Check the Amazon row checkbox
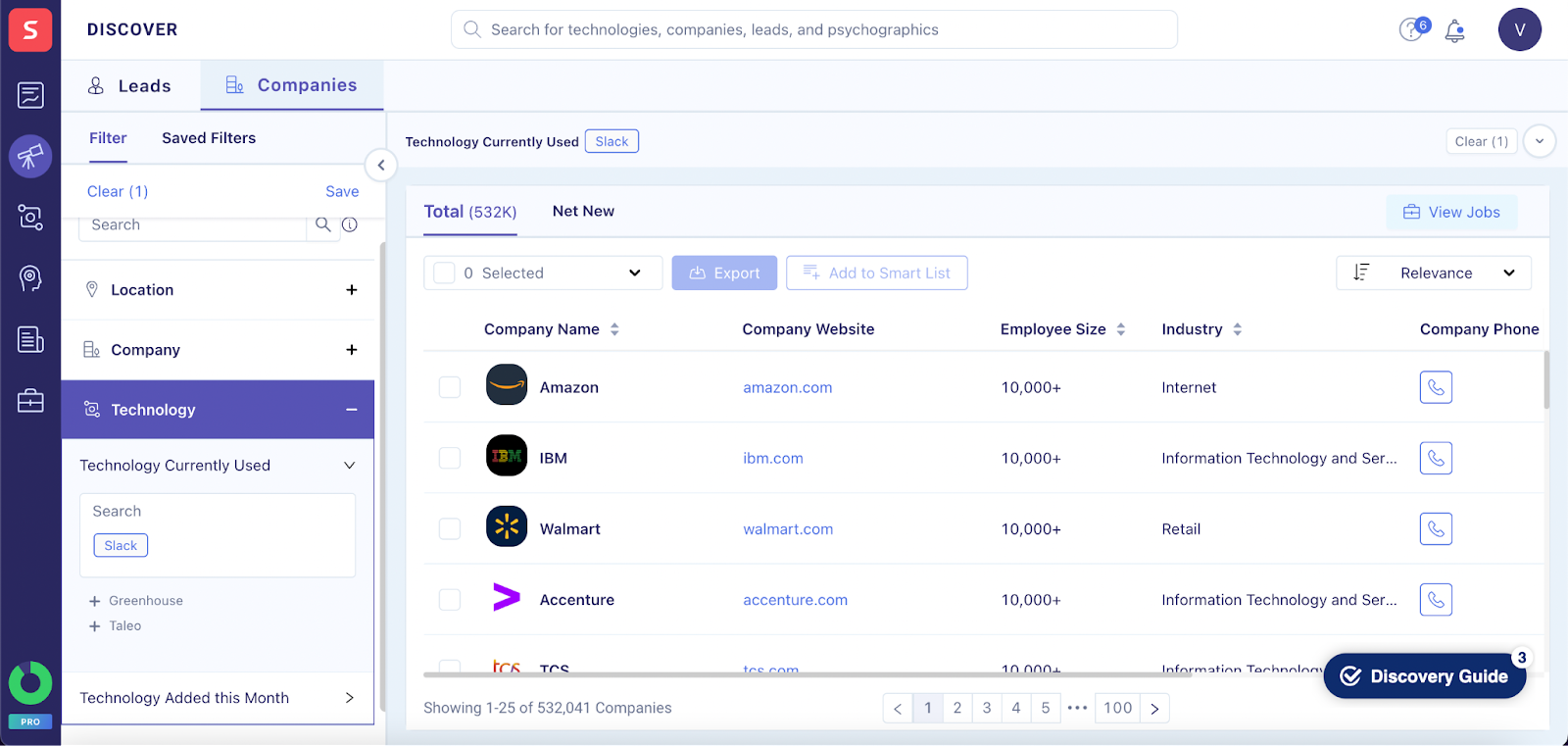Viewport: 1568px width, 746px height. pyautogui.click(x=450, y=387)
